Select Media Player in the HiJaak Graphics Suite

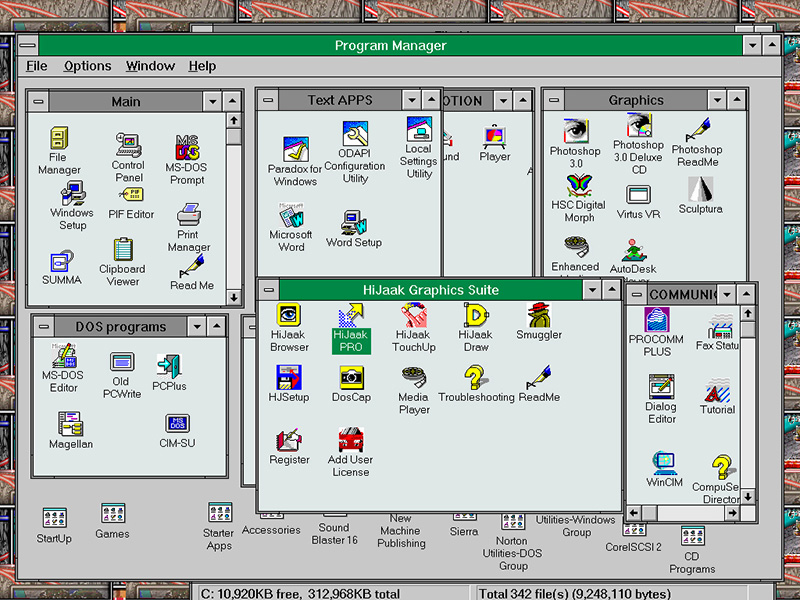[414, 378]
